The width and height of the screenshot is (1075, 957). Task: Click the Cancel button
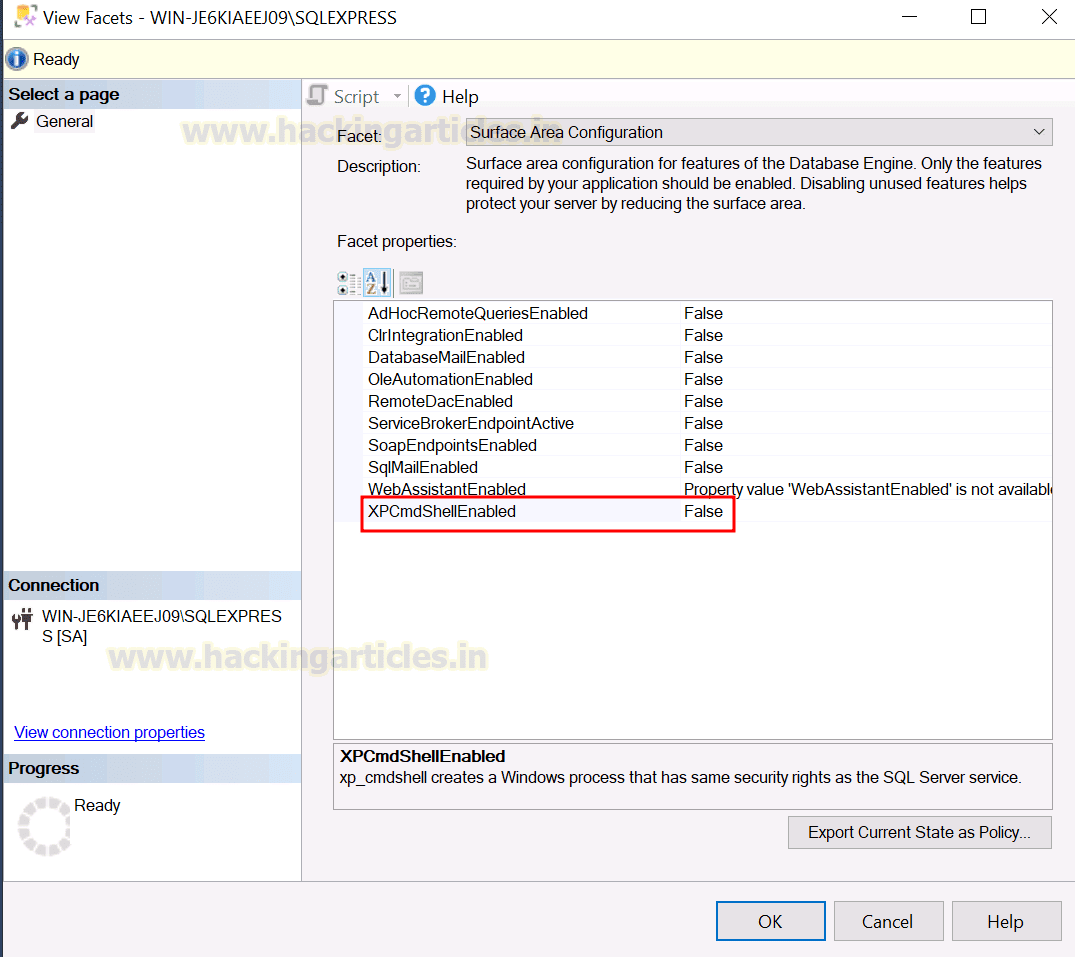(x=888, y=921)
